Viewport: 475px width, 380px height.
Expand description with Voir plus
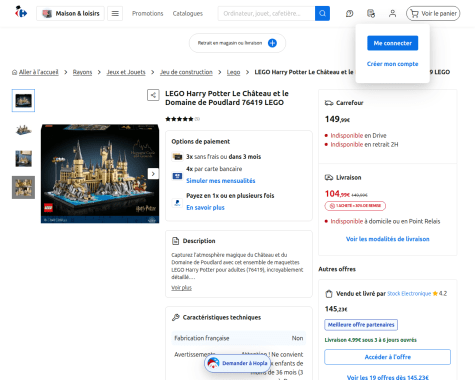coord(181,288)
